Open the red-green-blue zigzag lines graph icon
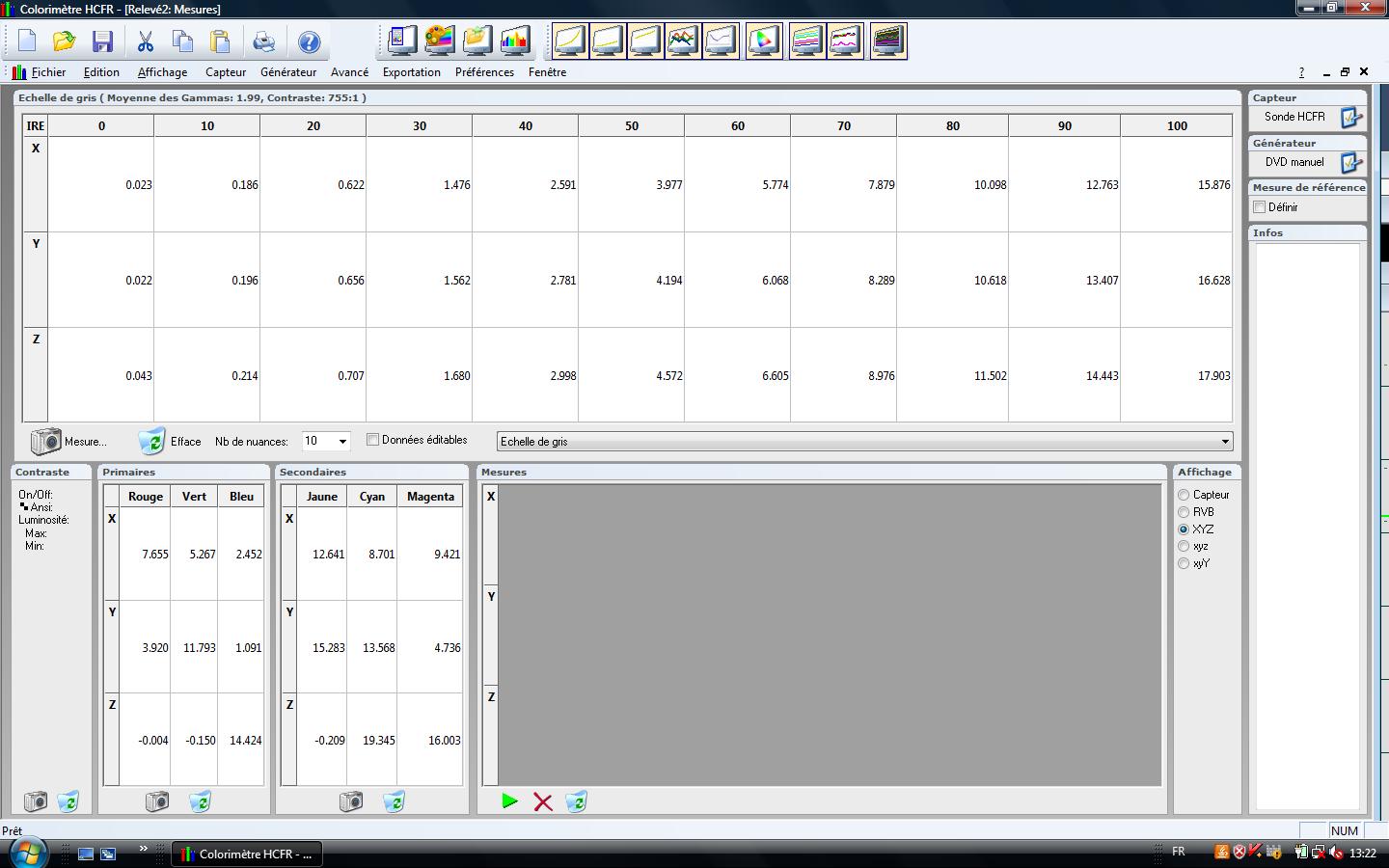1389x868 pixels. click(683, 41)
